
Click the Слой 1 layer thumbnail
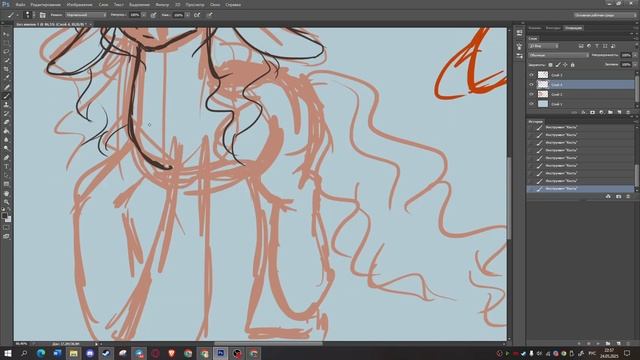[543, 104]
